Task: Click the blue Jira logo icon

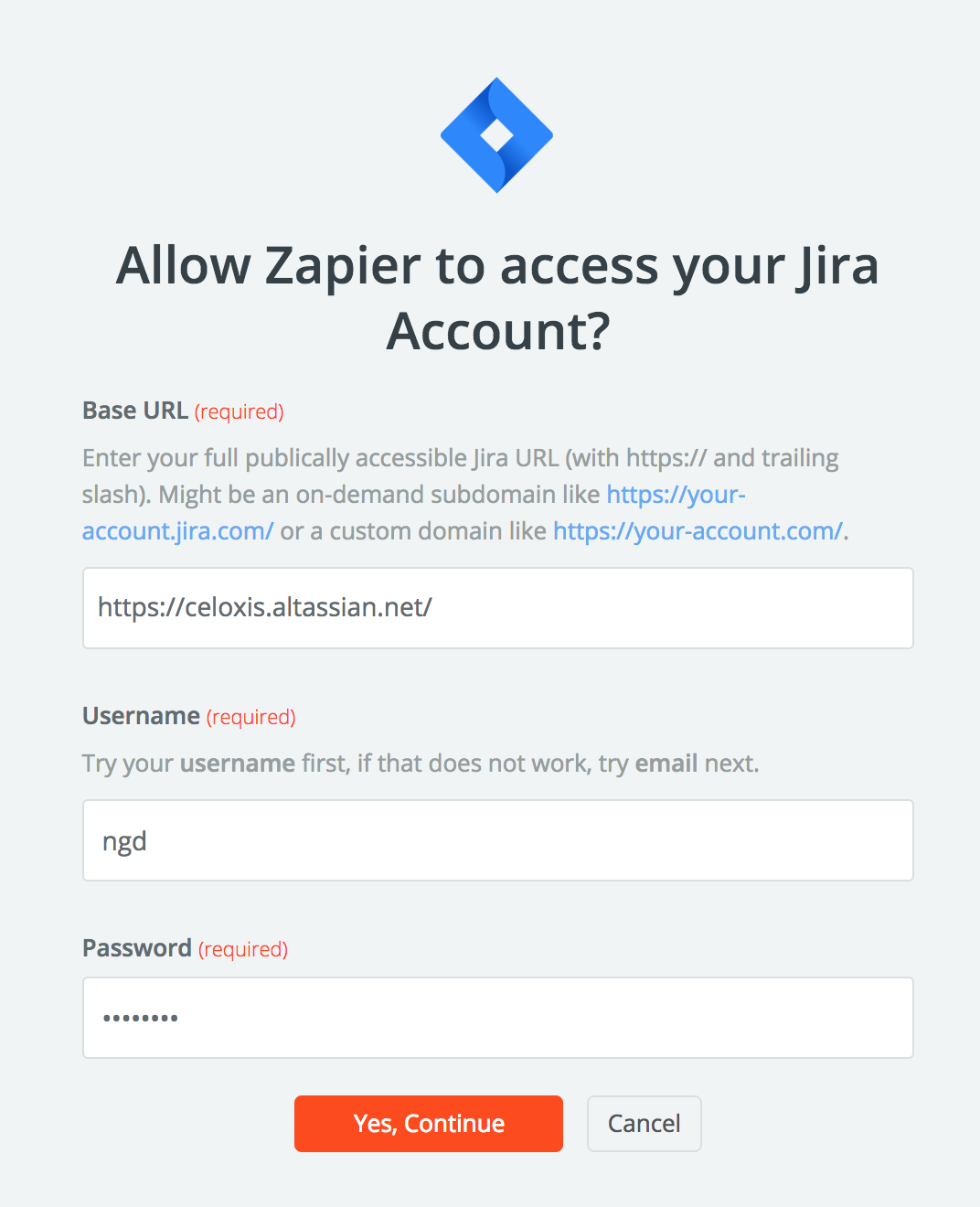Action: (x=496, y=135)
